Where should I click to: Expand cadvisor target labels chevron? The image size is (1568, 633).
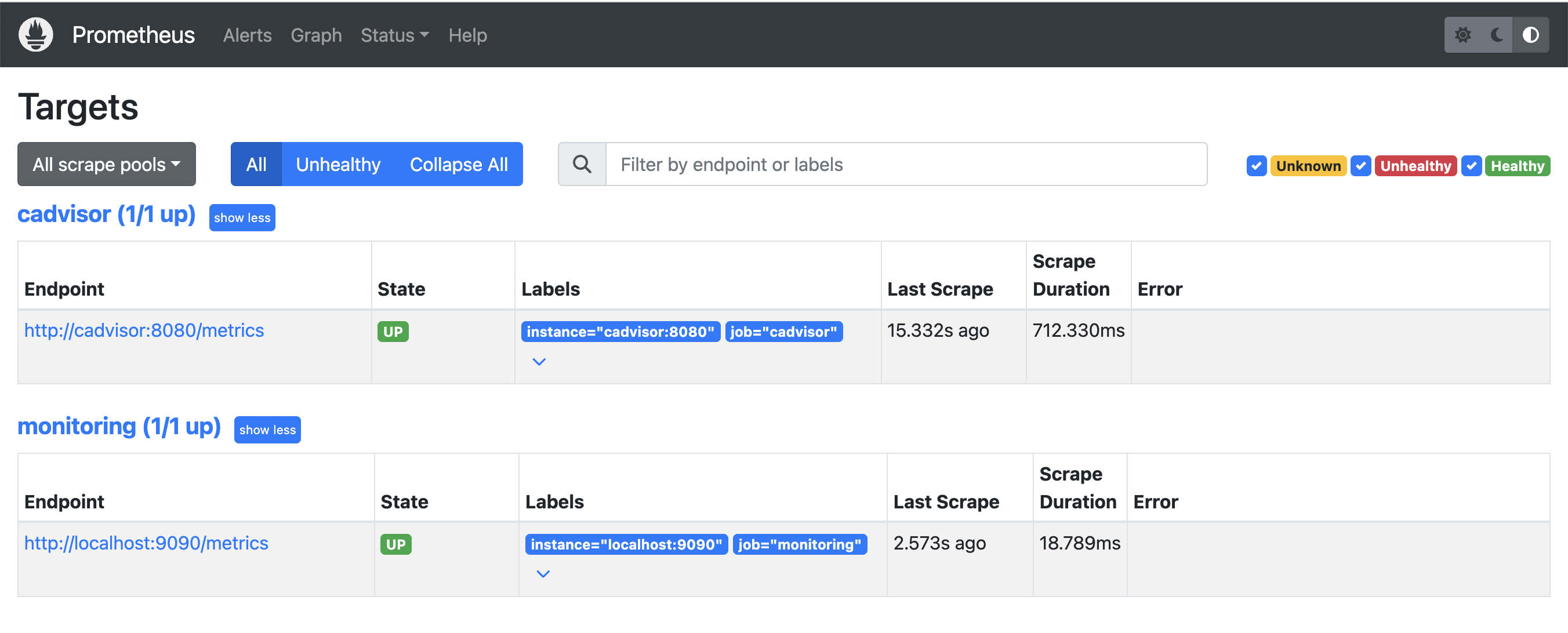click(539, 362)
